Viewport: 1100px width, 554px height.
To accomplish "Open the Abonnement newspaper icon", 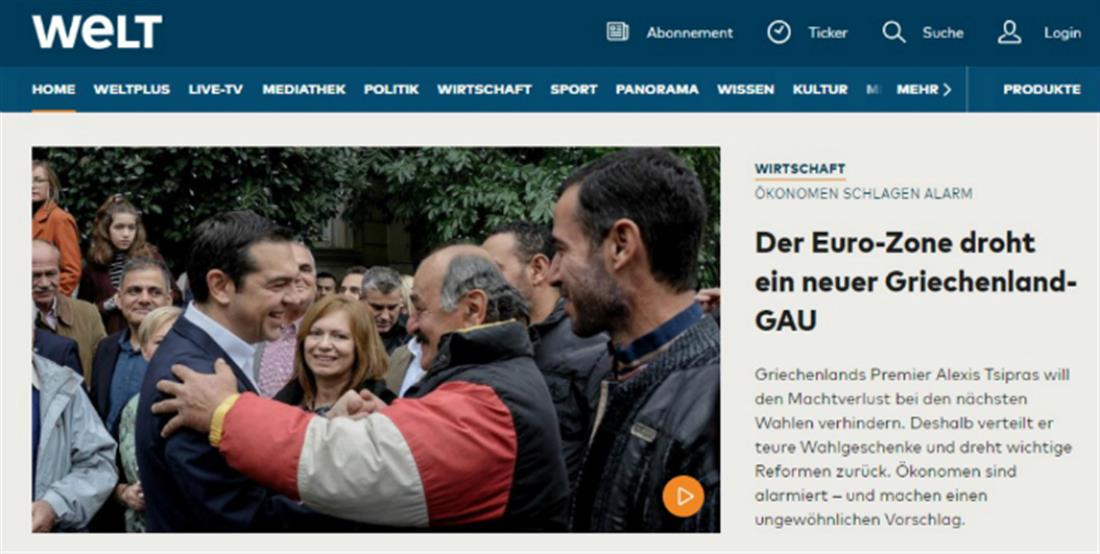I will click(617, 32).
